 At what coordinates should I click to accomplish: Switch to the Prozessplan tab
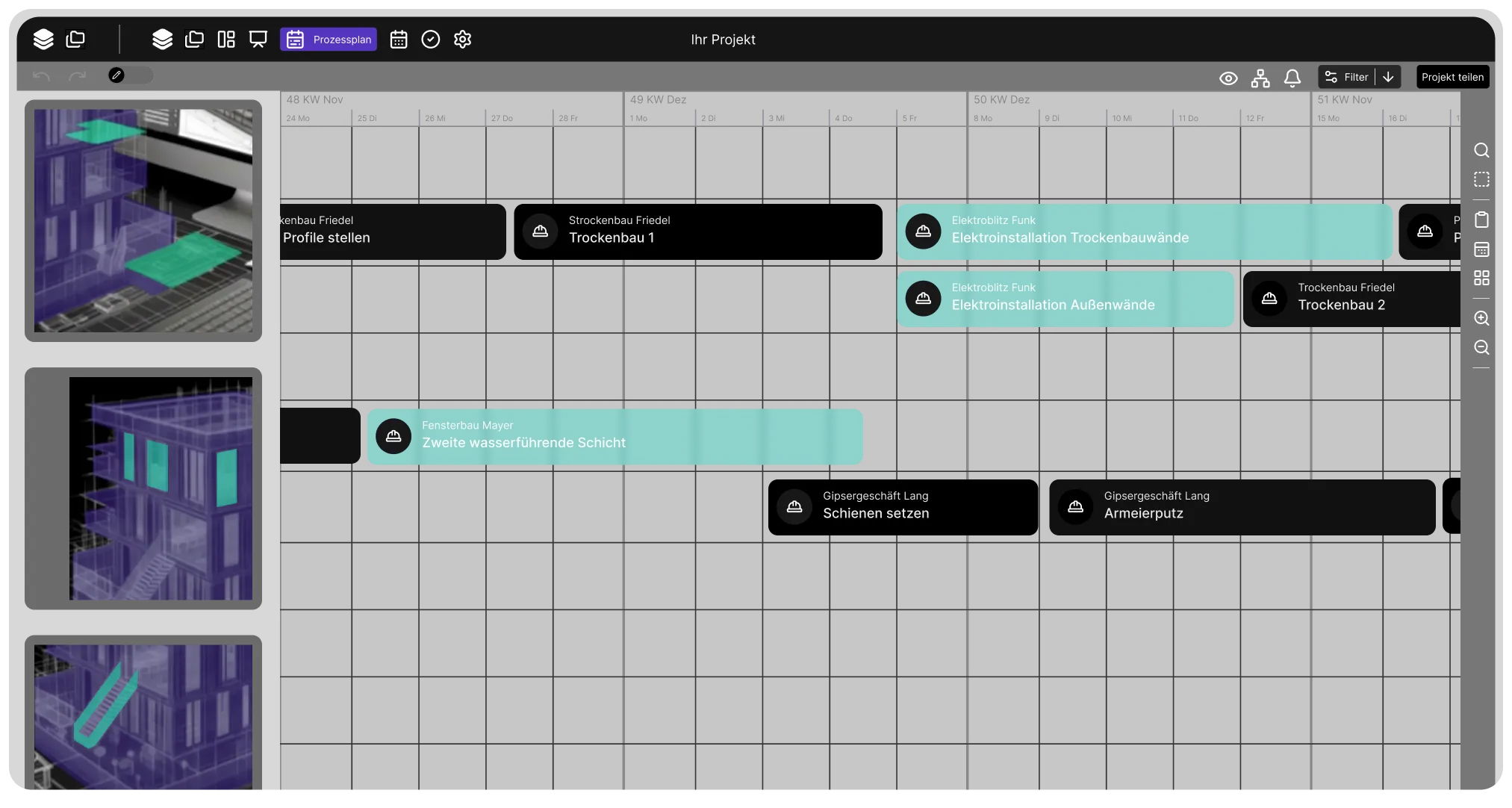pos(329,40)
